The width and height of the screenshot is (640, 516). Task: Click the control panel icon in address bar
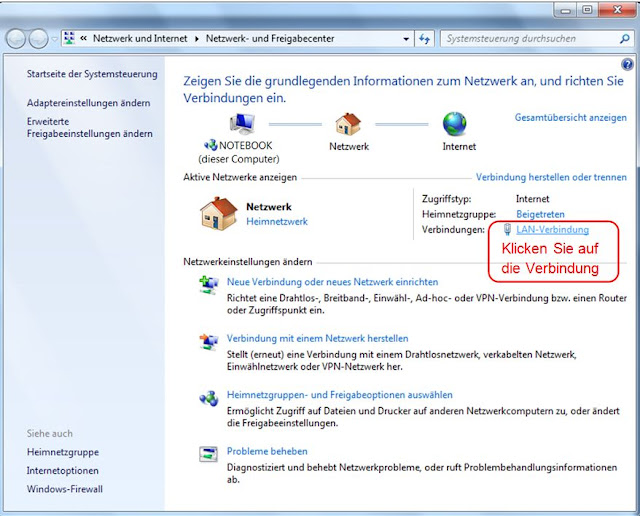click(70, 38)
